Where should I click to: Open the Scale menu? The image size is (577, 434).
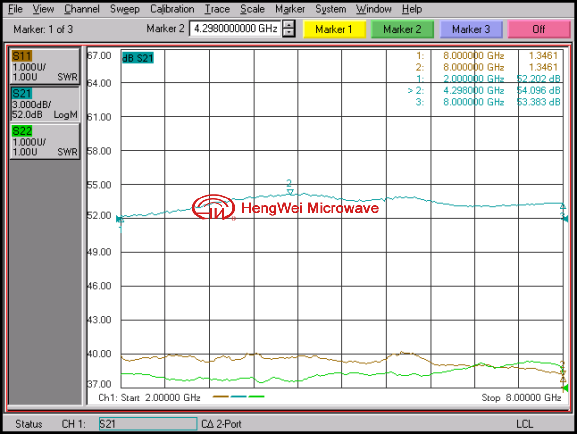click(x=252, y=9)
